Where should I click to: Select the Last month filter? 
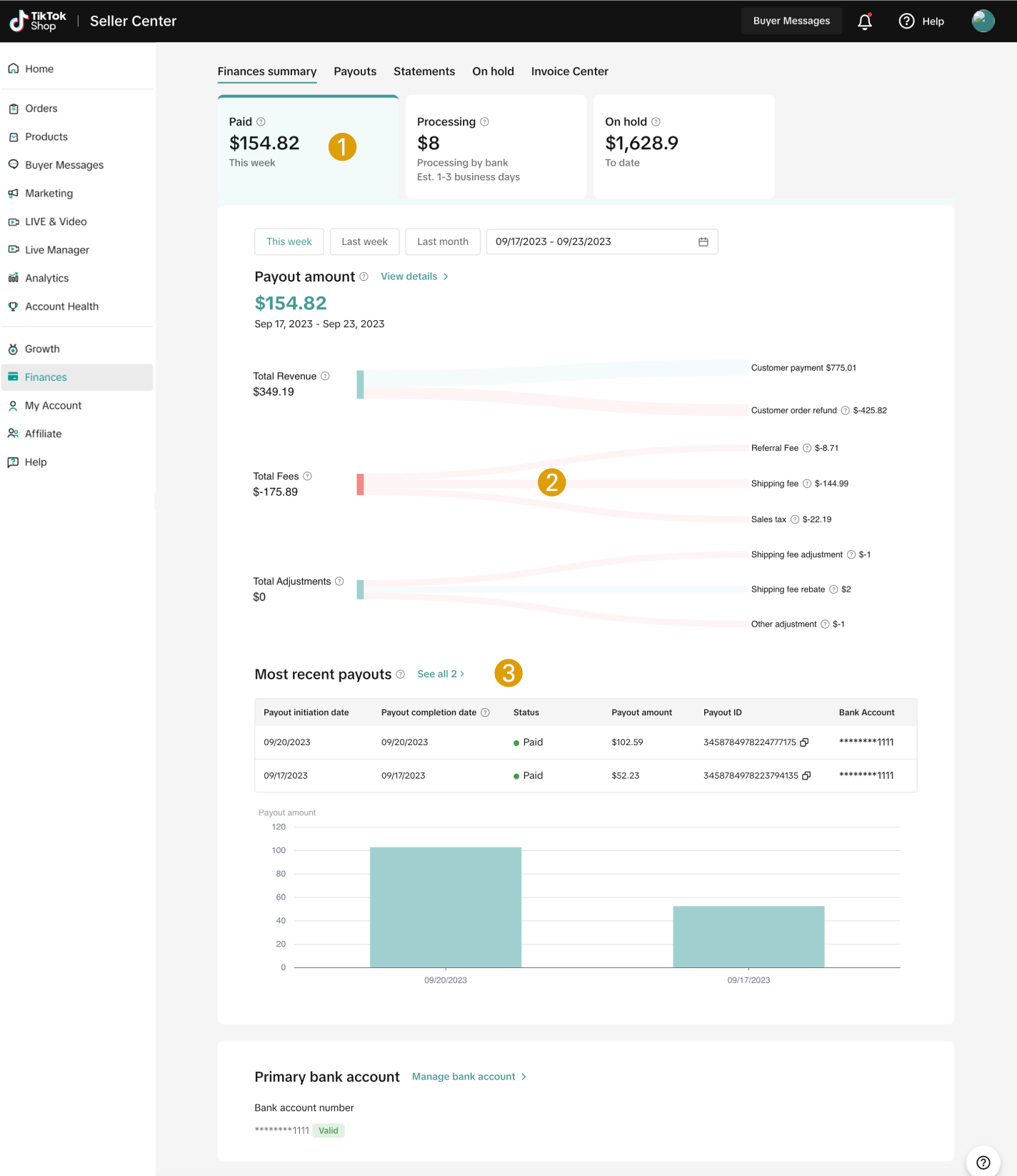[442, 241]
